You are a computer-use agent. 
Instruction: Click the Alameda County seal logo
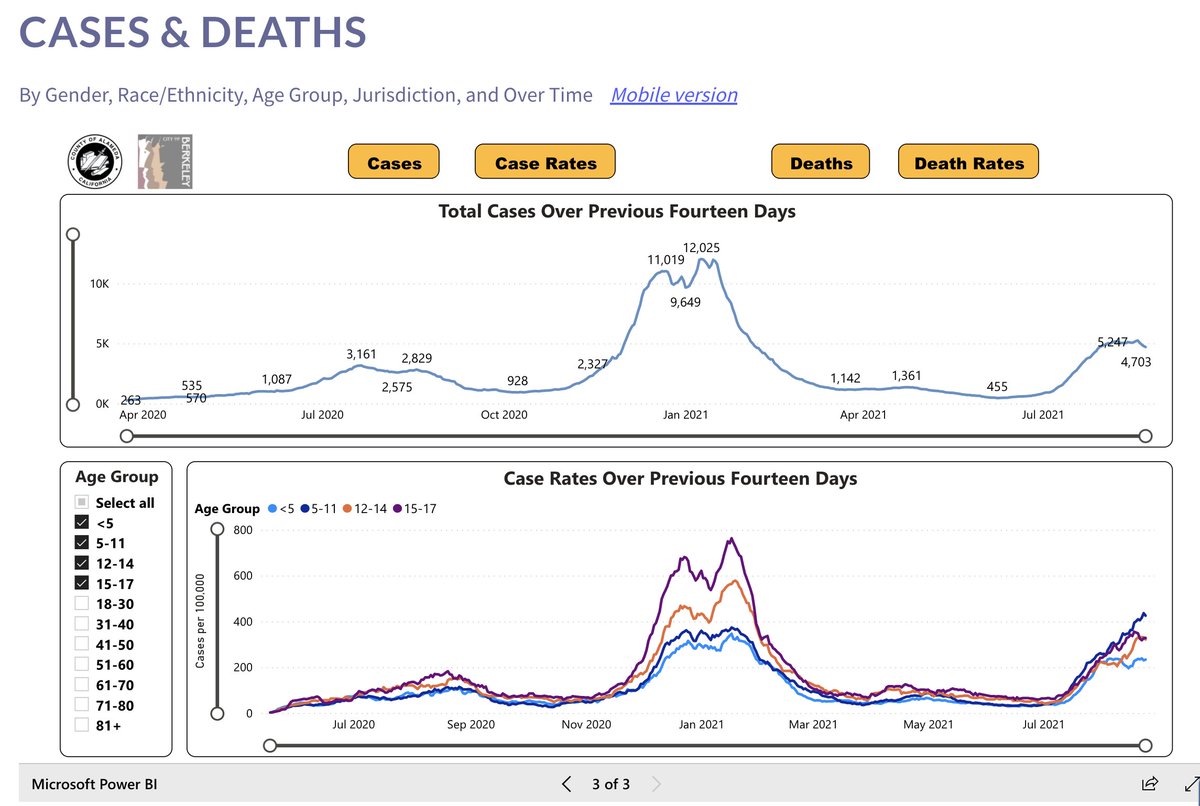[x=96, y=162]
